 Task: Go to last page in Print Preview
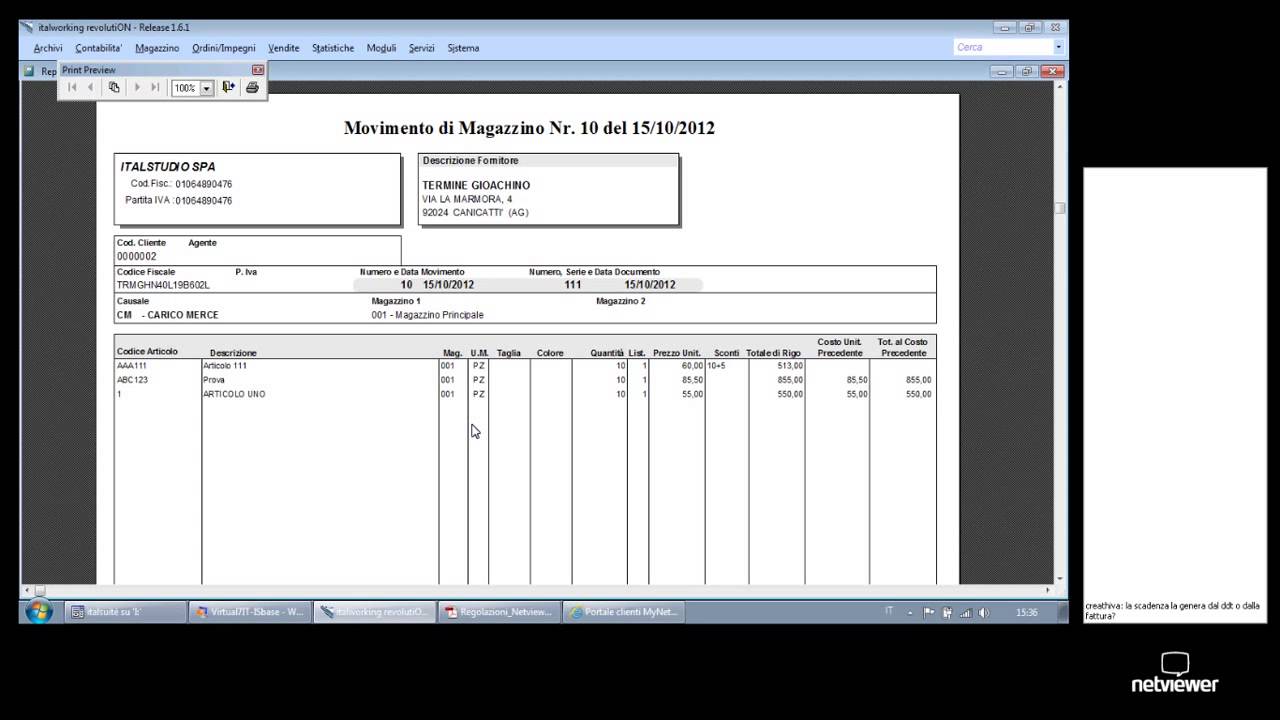(155, 88)
